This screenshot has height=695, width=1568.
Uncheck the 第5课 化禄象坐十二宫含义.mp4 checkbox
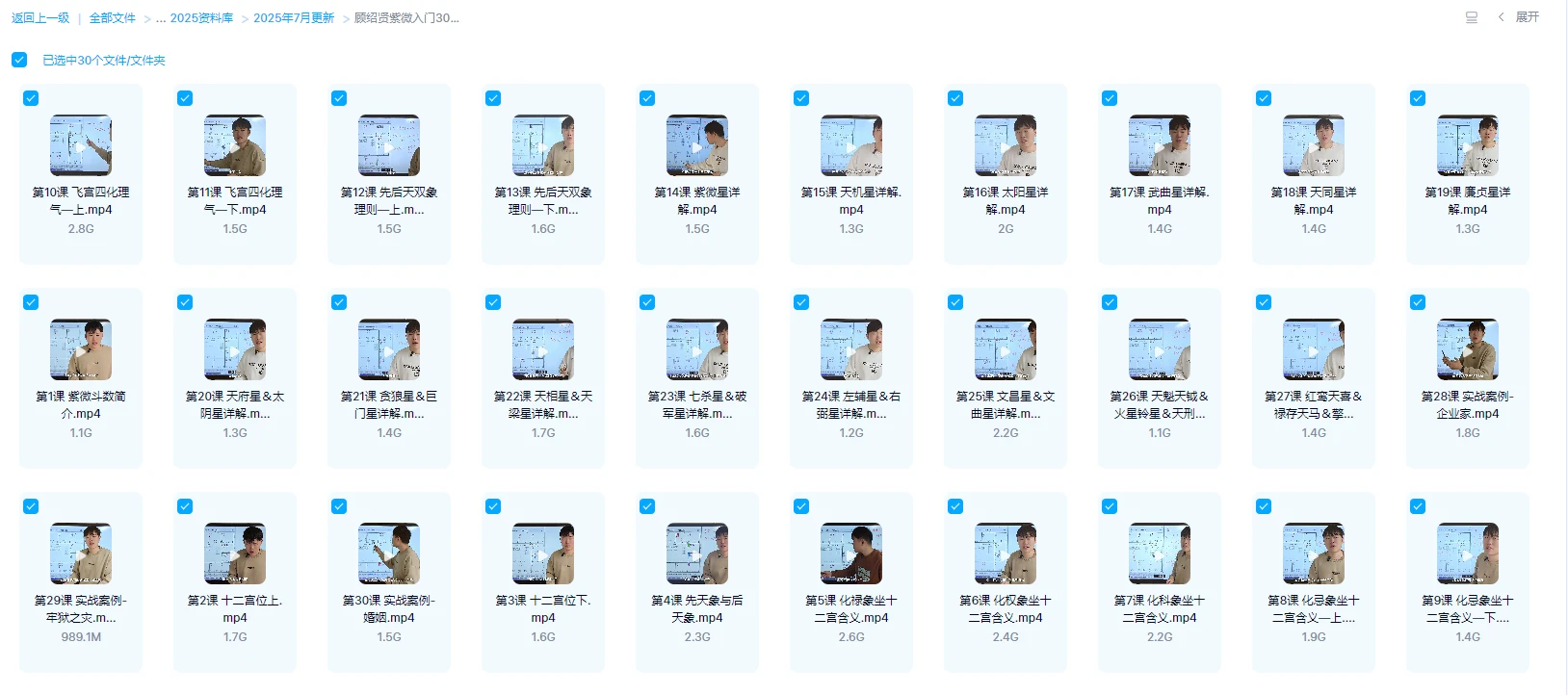pos(801,506)
